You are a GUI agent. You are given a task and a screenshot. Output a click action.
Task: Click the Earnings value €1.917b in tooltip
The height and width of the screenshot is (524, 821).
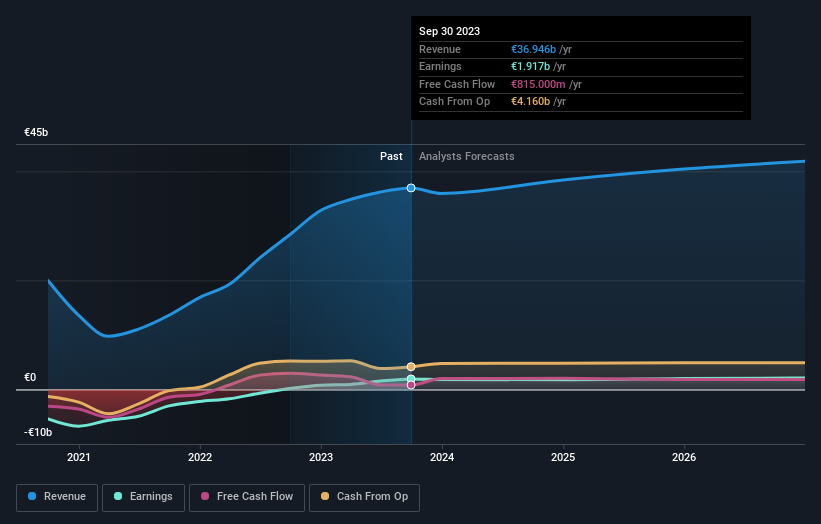(530, 66)
